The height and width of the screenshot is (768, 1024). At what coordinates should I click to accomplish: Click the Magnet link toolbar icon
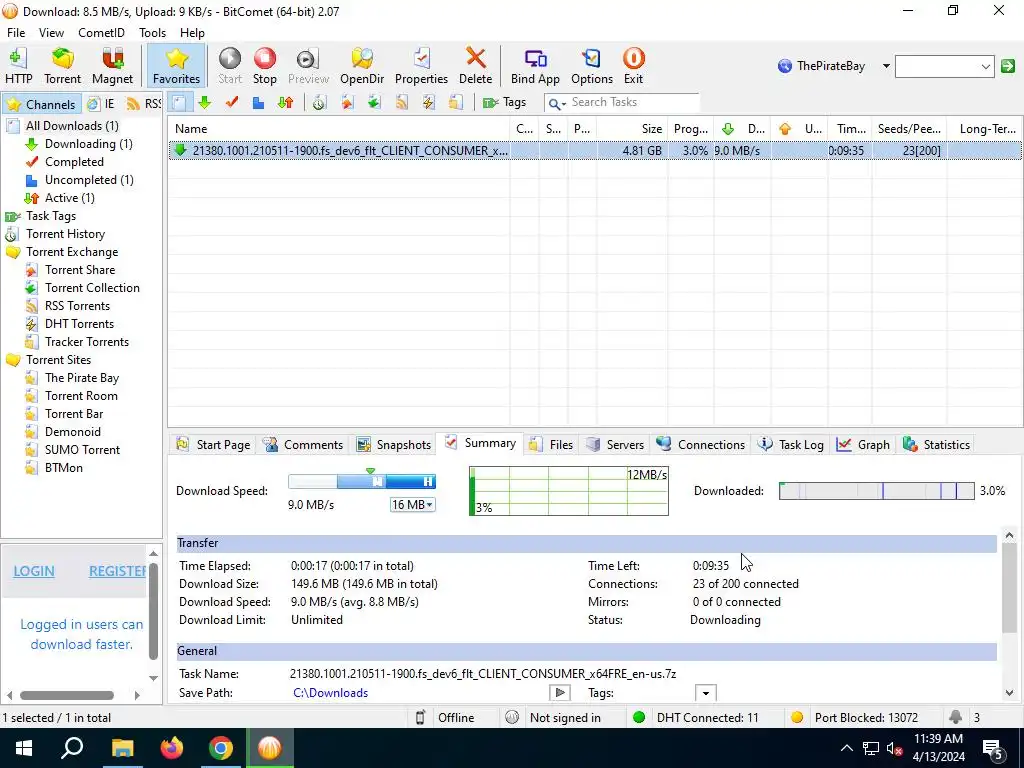[112, 65]
